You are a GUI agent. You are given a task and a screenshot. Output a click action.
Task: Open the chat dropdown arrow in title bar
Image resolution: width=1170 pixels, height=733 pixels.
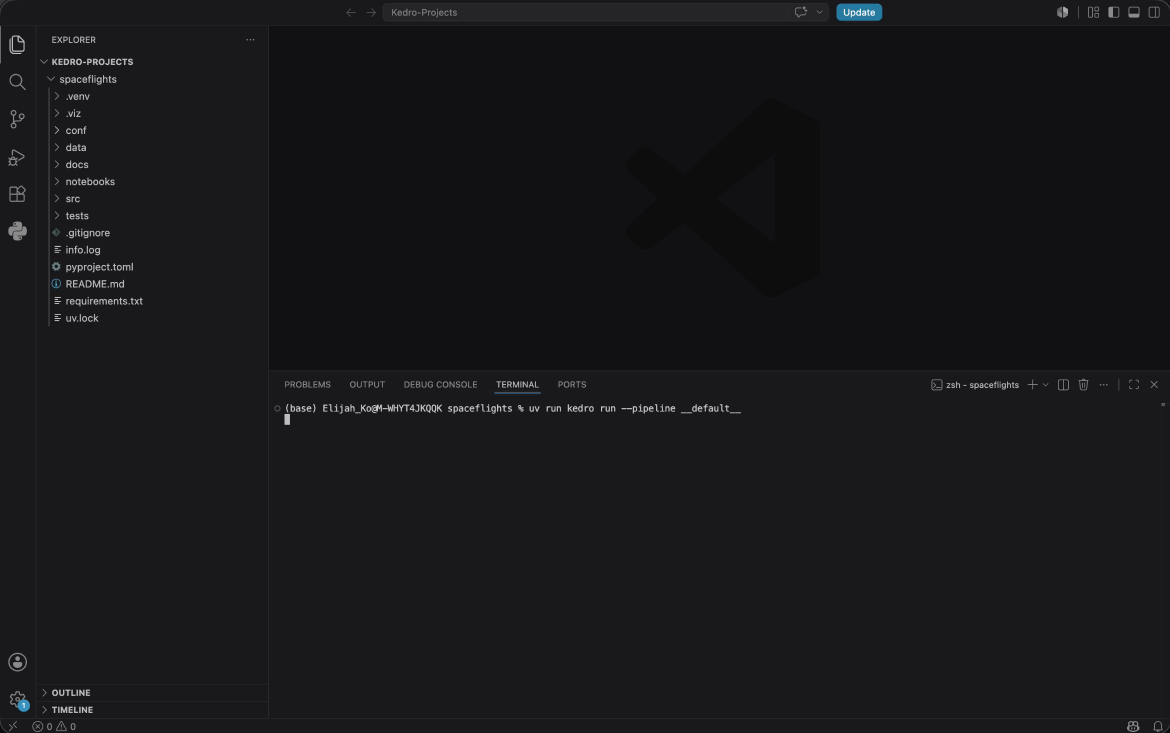[x=819, y=12]
